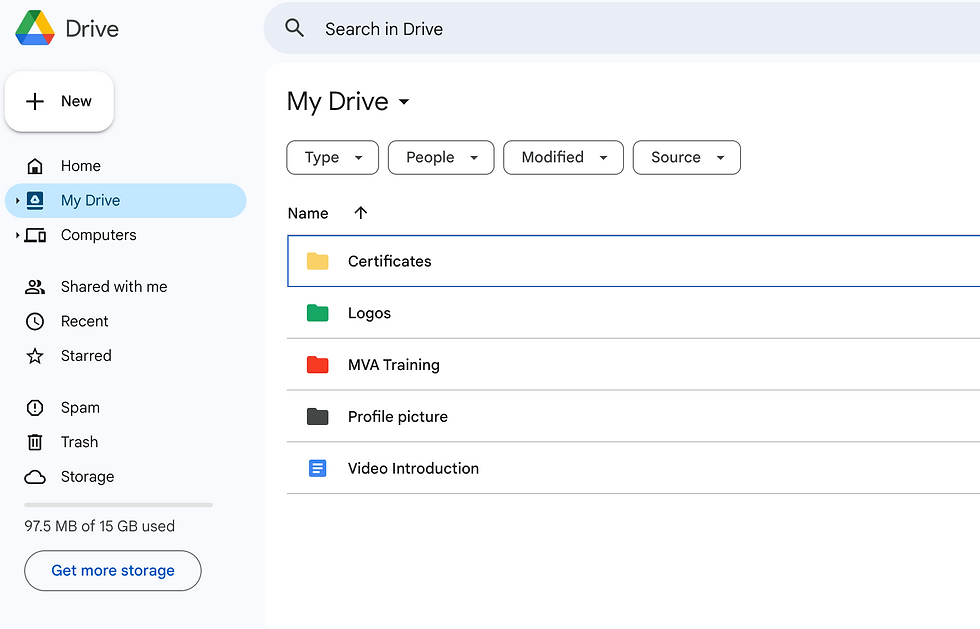The width and height of the screenshot is (980, 629).
Task: Open the Recent section
Action: point(84,321)
